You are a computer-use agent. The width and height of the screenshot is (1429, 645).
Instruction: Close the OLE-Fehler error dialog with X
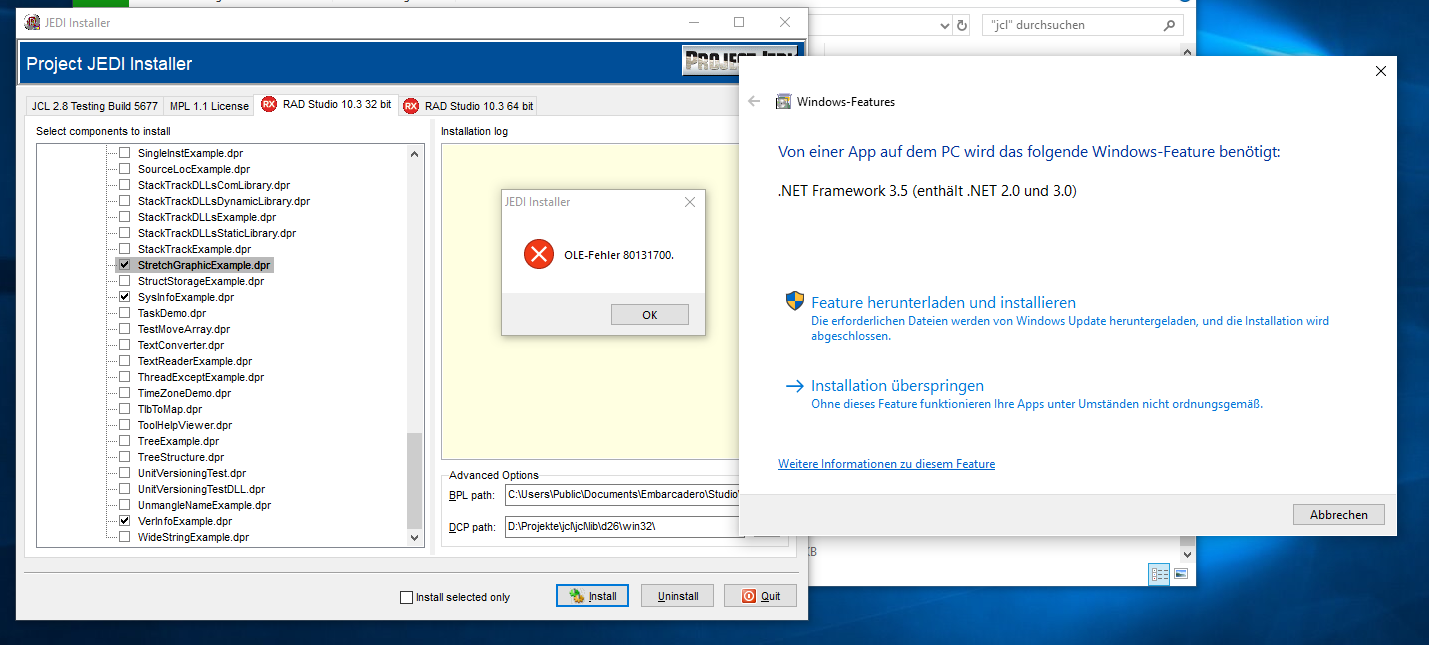(689, 202)
